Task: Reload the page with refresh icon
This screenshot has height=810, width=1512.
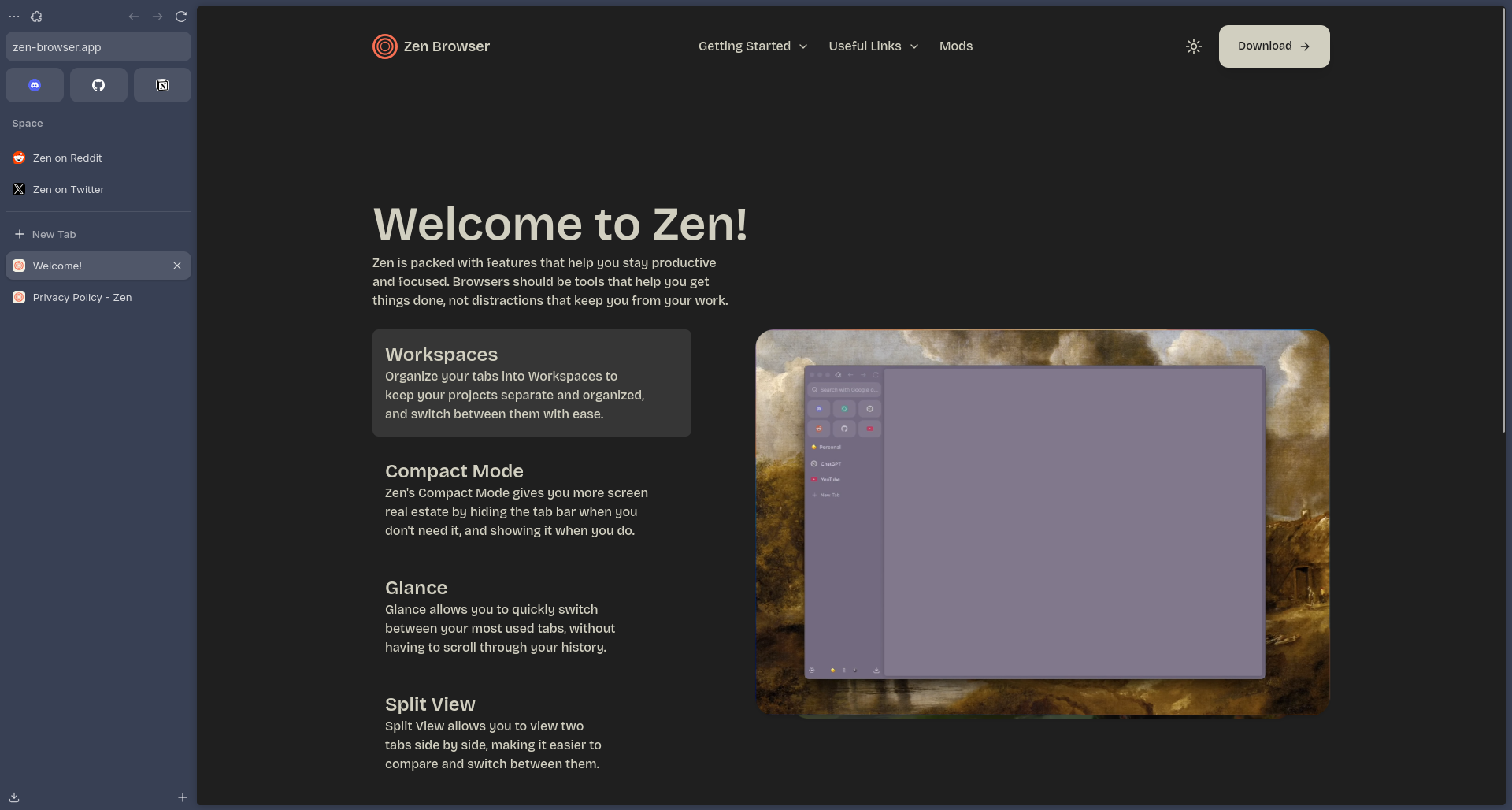Action: 181,17
